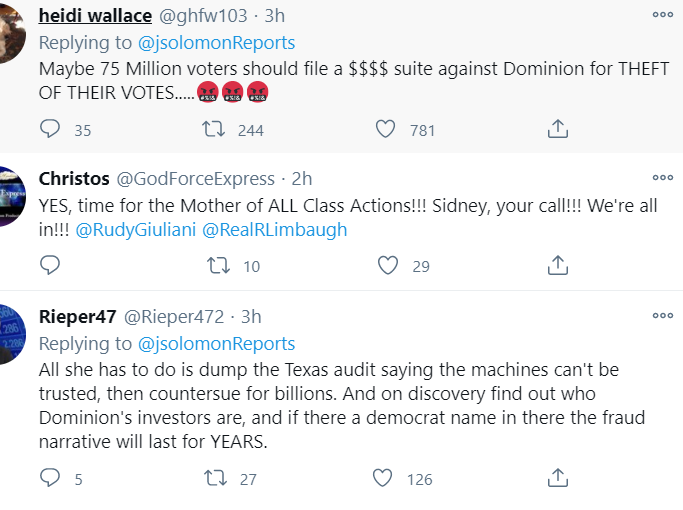Retweet Christos's tweet
The width and height of the screenshot is (683, 510).
click(216, 265)
